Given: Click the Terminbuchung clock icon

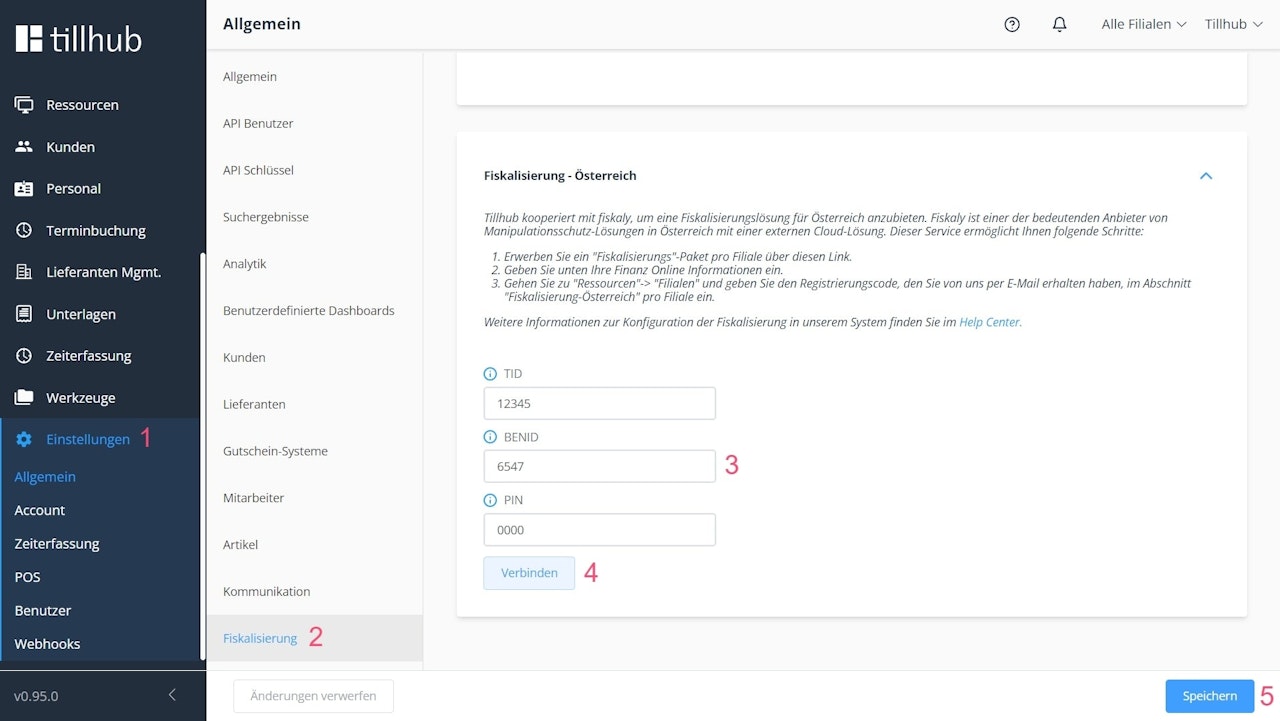Looking at the screenshot, I should click(x=24, y=230).
